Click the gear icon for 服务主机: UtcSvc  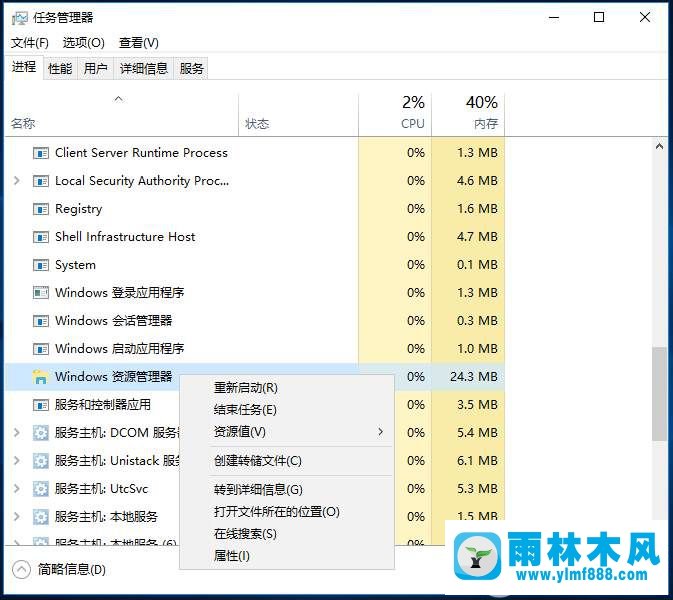point(41,489)
